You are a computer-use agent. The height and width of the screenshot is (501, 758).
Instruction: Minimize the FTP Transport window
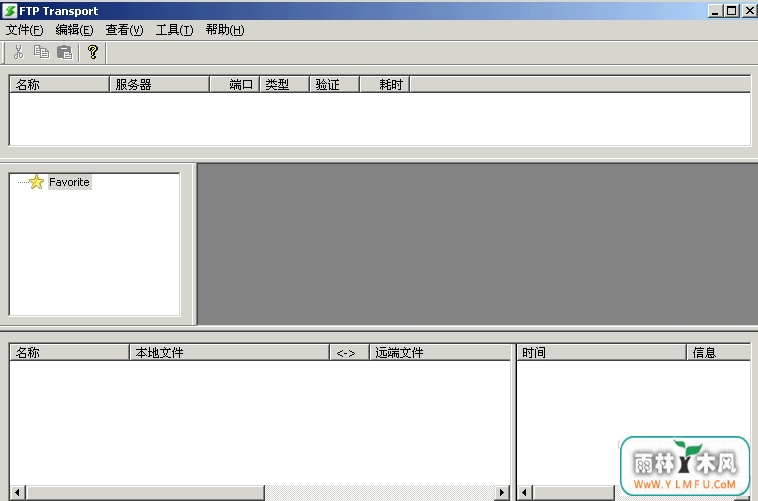pyautogui.click(x=715, y=10)
